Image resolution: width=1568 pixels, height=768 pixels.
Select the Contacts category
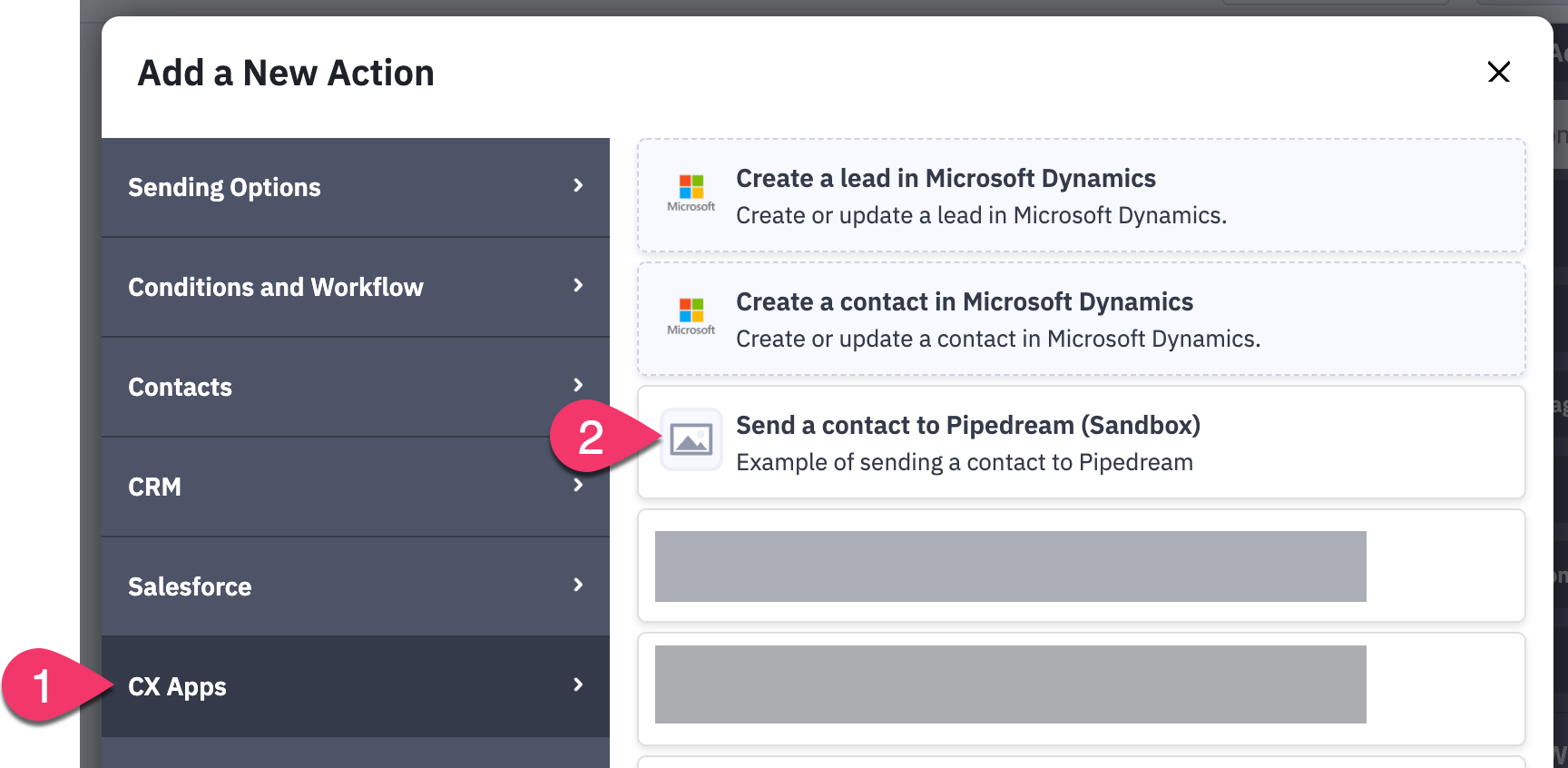coord(356,387)
